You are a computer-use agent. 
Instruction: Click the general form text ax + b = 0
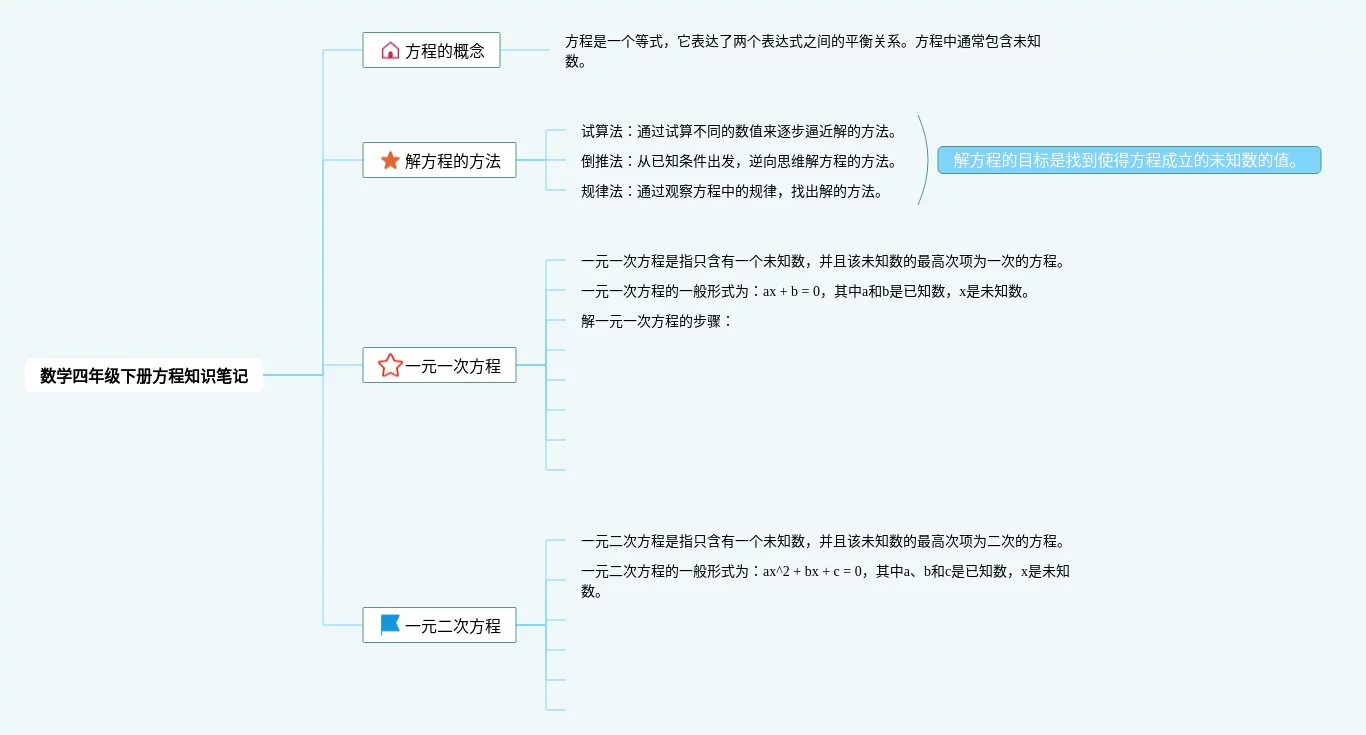click(x=805, y=292)
